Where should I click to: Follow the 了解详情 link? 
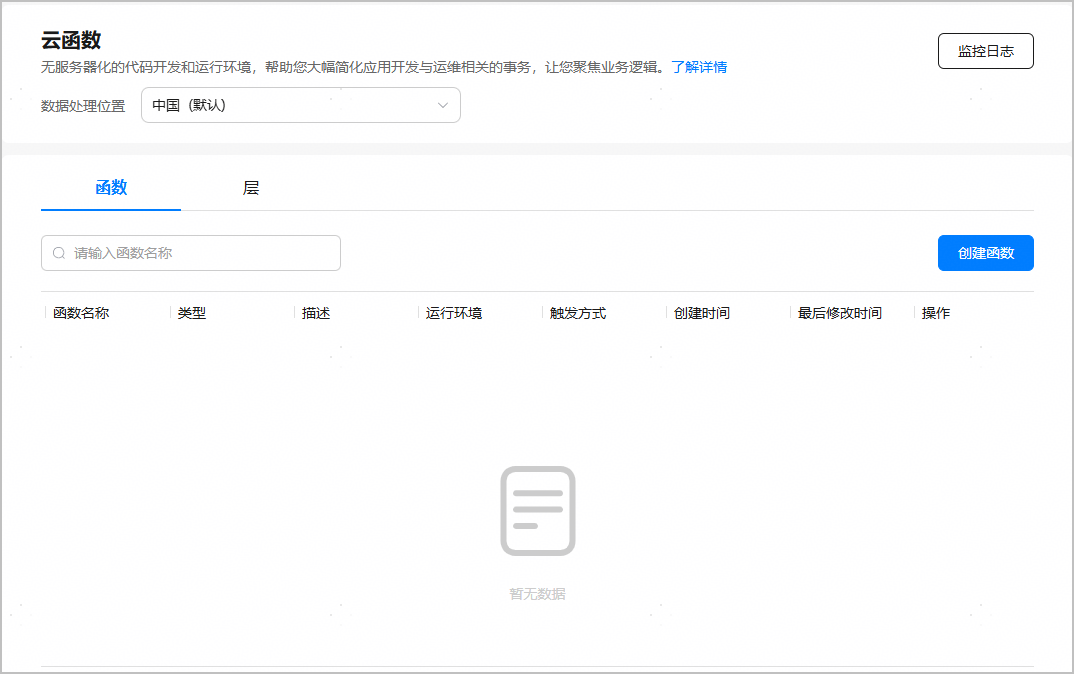point(699,67)
